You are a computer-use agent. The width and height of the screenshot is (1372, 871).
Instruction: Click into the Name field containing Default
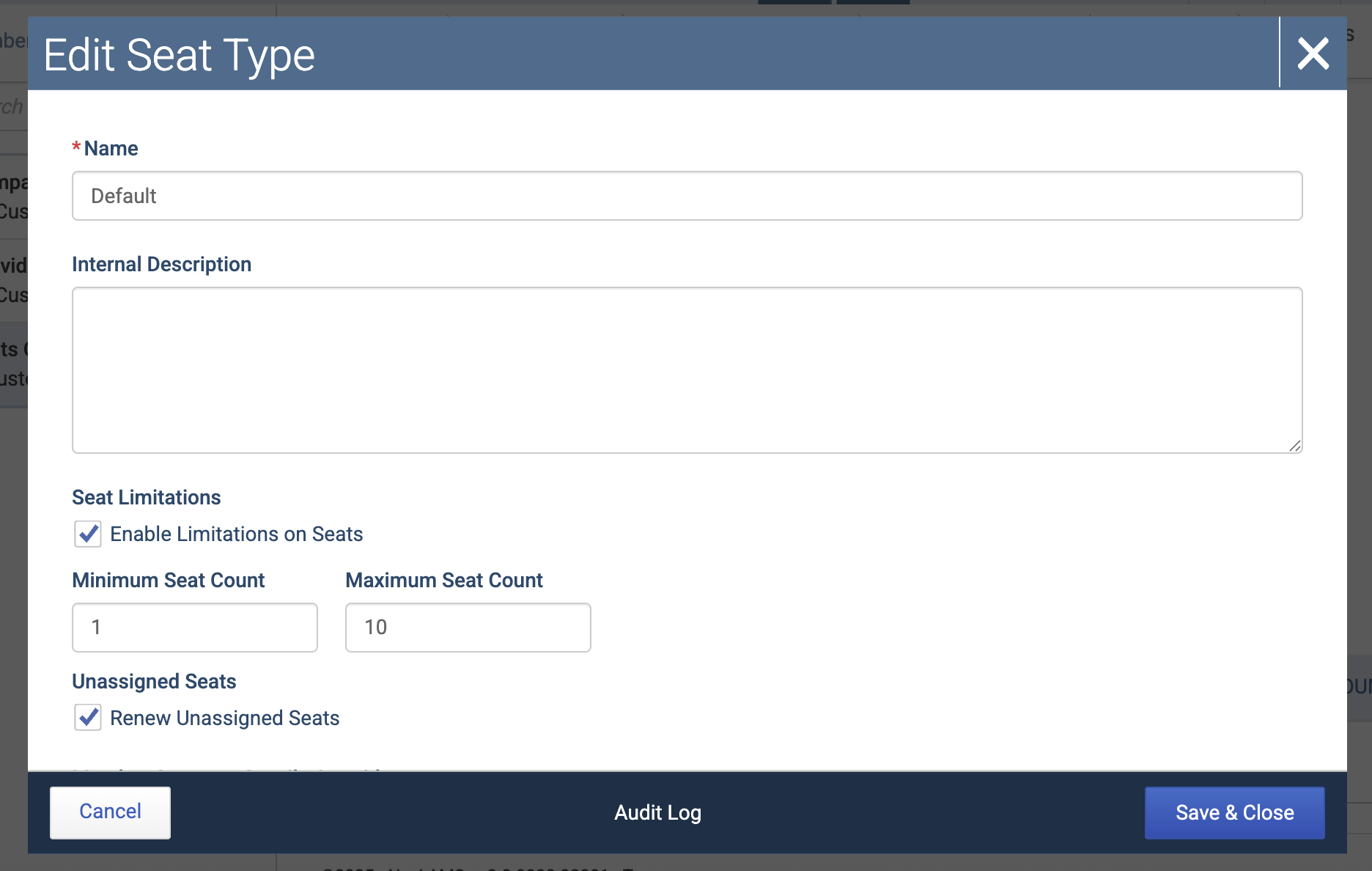(x=687, y=196)
